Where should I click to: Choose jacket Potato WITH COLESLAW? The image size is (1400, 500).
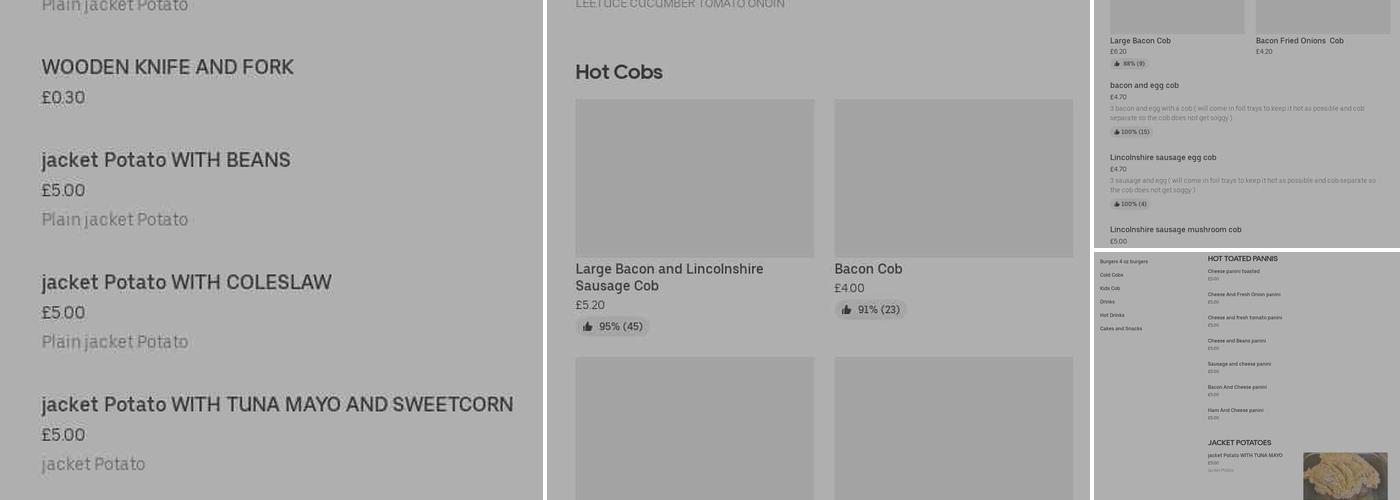(x=186, y=283)
